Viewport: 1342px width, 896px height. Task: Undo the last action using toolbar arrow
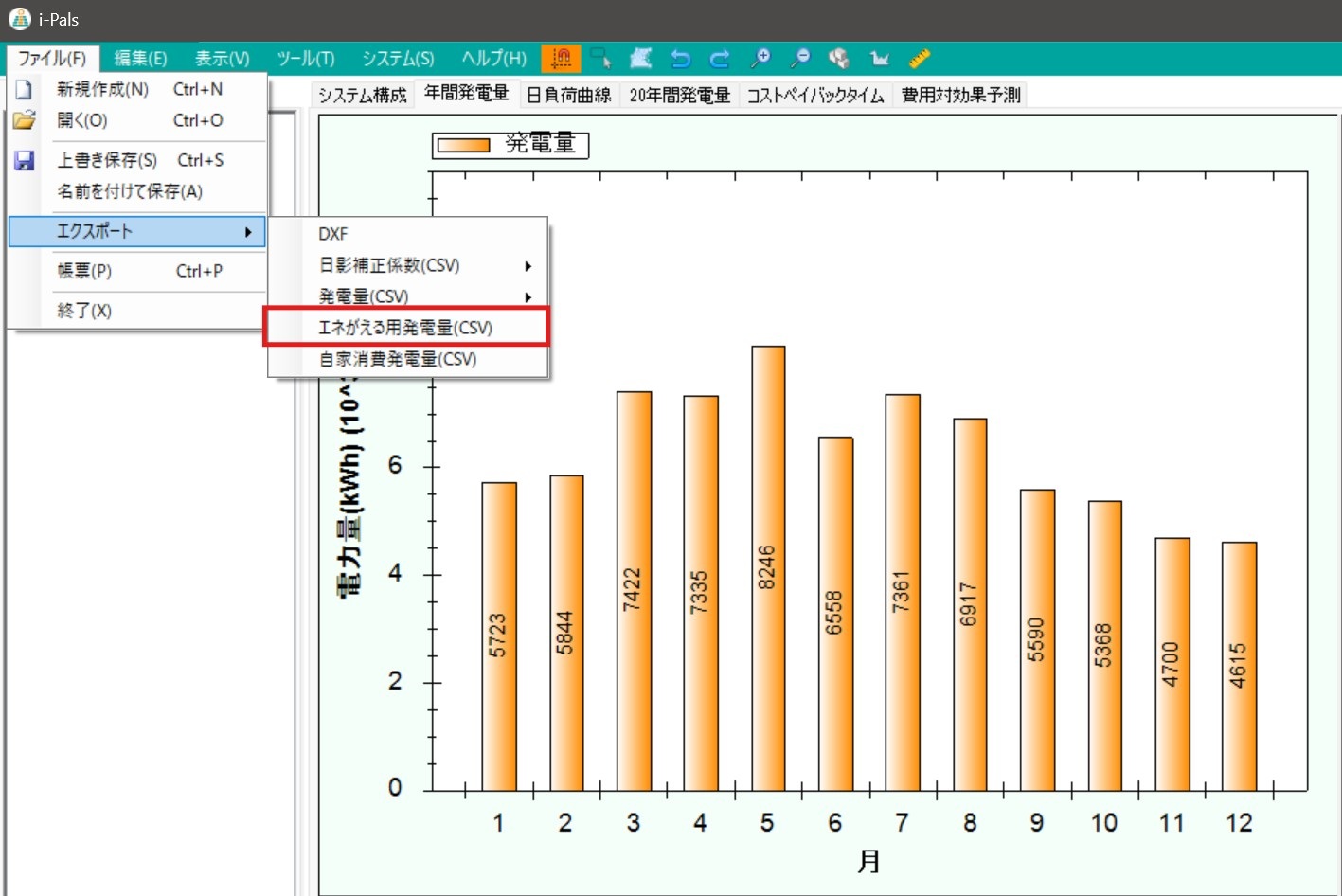pos(680,59)
